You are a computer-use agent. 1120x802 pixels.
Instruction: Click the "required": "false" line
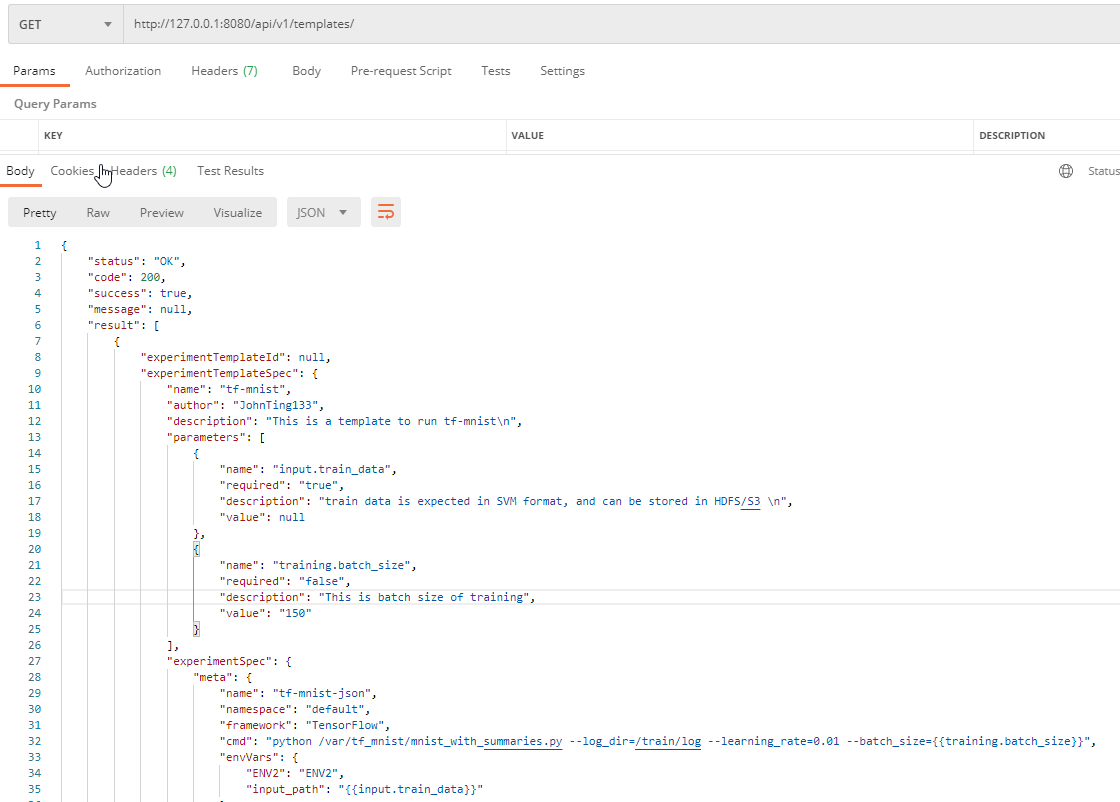[x=285, y=581]
